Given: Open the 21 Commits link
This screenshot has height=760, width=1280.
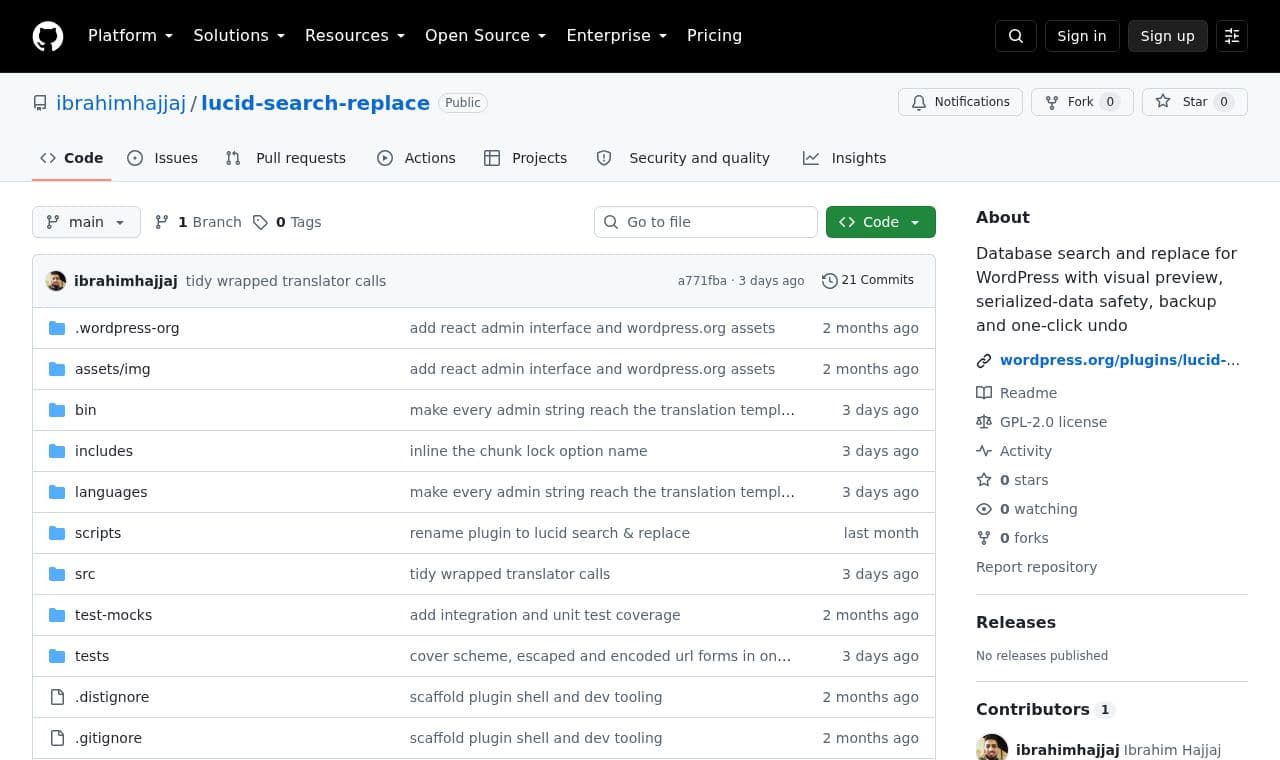Looking at the screenshot, I should tap(868, 281).
